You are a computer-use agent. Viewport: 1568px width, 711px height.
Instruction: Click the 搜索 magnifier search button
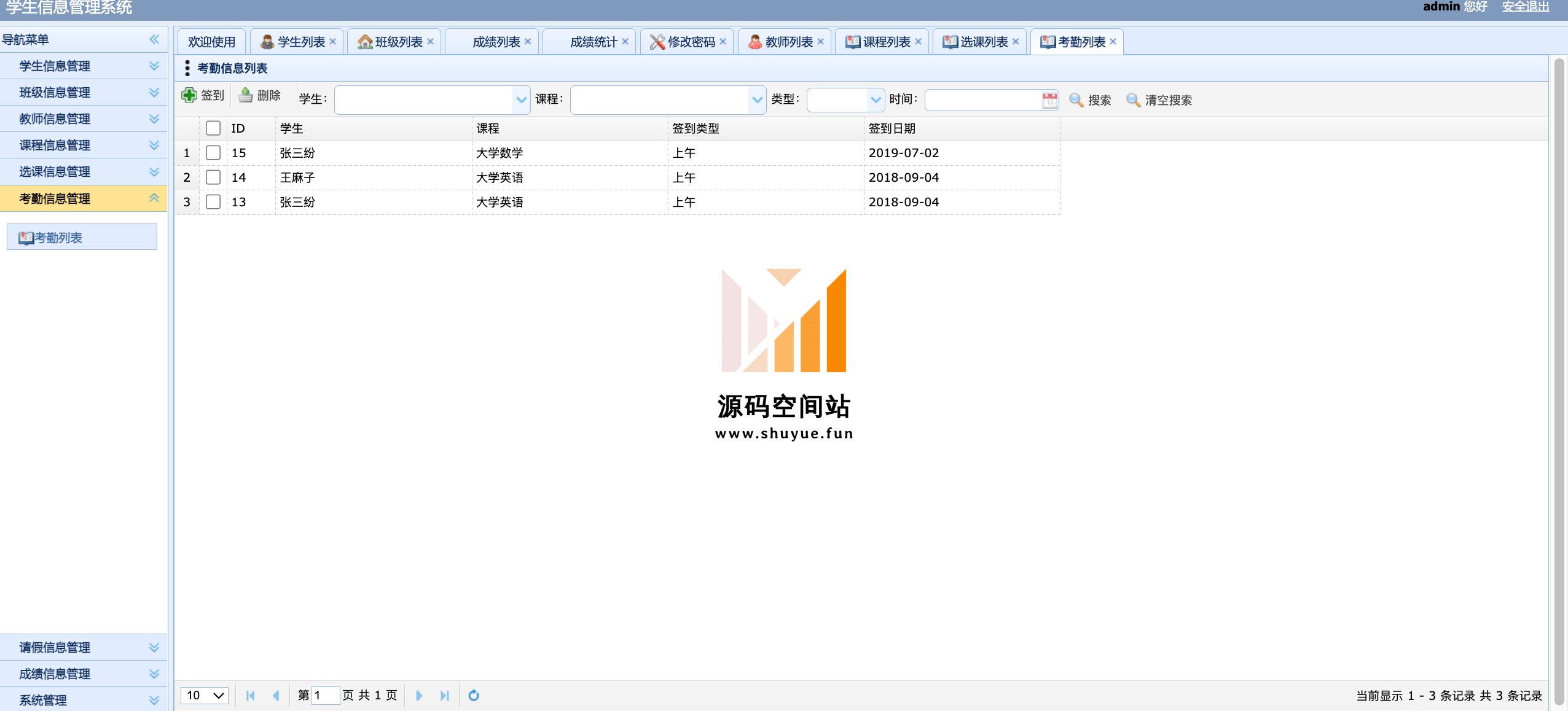[1090, 100]
